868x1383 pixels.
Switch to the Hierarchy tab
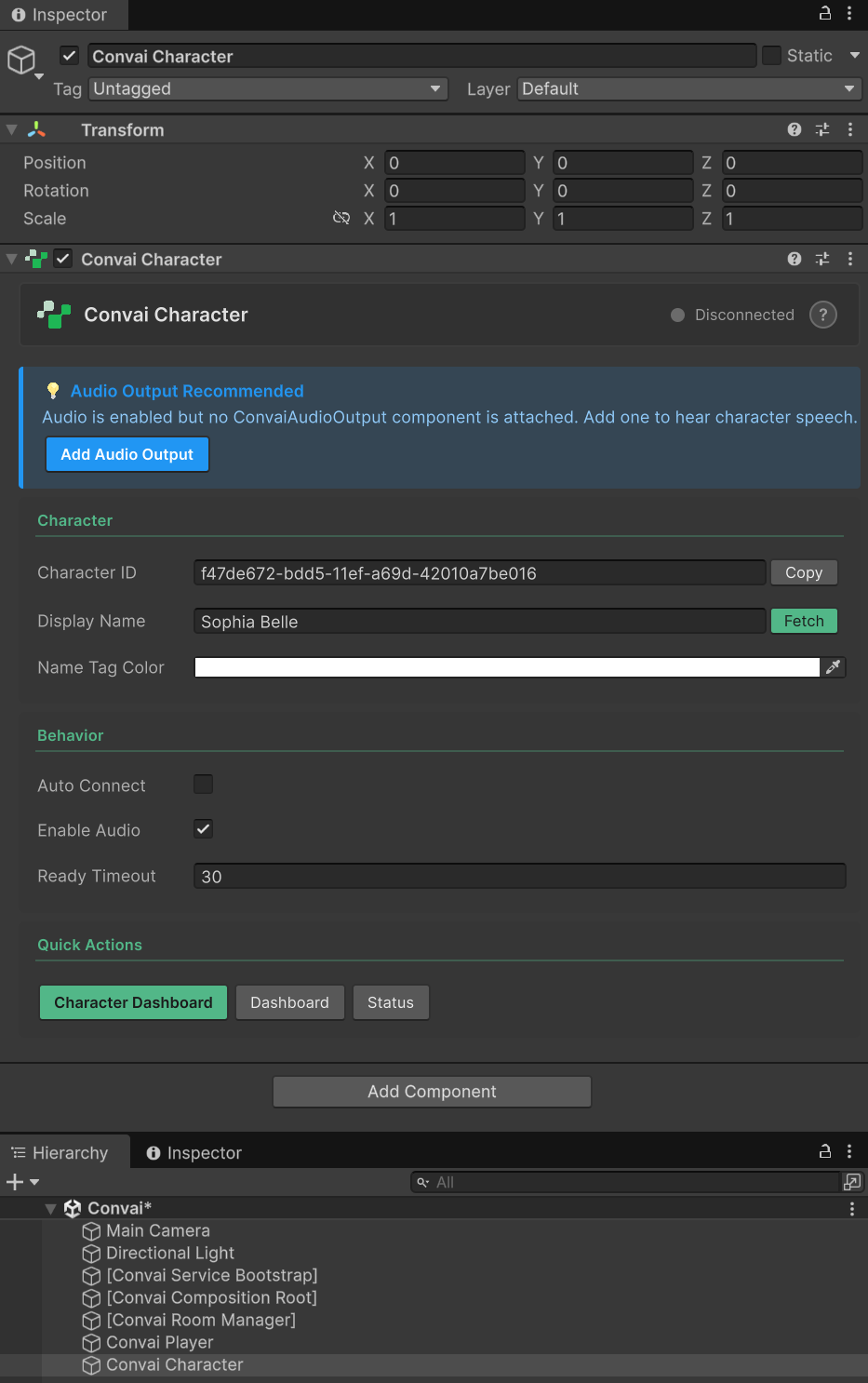pyautogui.click(x=60, y=1153)
